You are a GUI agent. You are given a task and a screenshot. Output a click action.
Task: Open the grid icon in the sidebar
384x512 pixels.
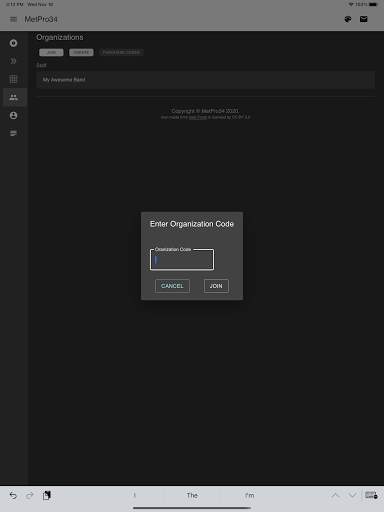[x=13, y=79]
